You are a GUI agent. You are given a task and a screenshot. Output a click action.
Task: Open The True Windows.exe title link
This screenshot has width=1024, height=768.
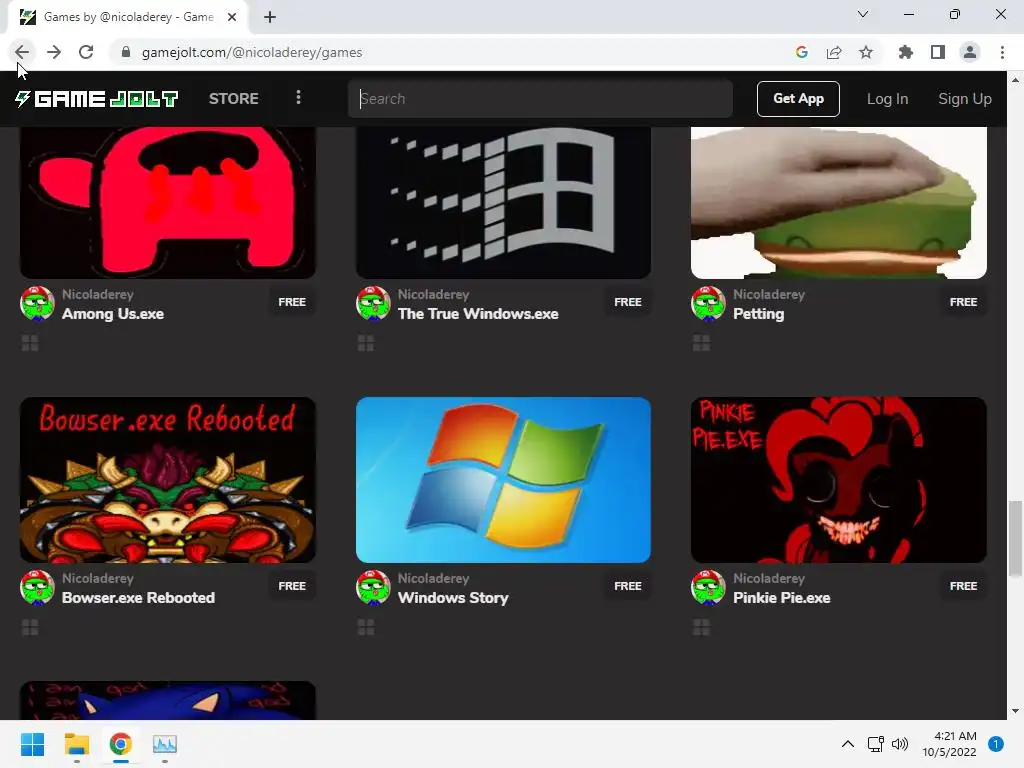click(478, 314)
